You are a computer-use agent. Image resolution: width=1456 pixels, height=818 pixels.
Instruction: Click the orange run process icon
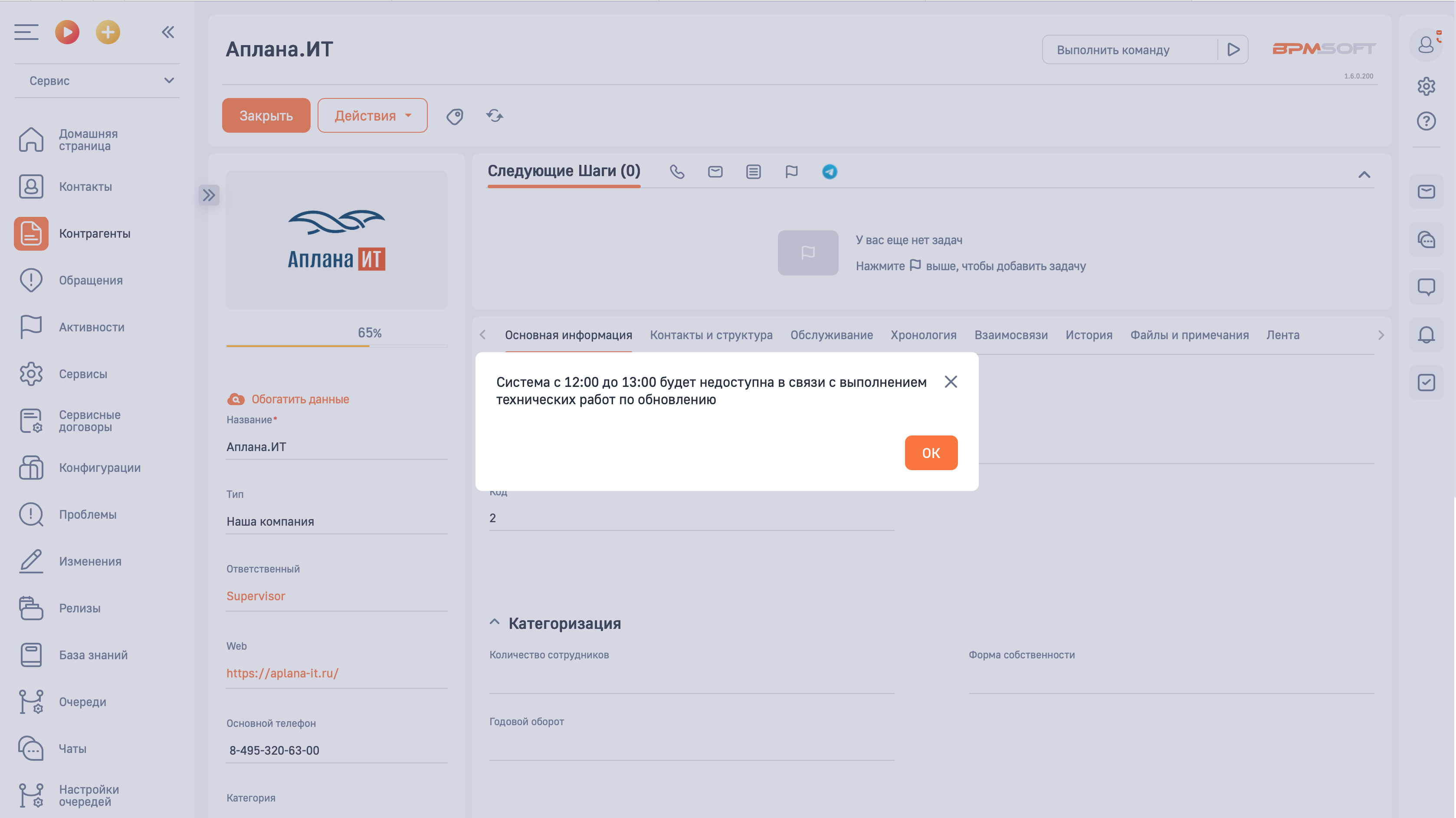[x=67, y=32]
